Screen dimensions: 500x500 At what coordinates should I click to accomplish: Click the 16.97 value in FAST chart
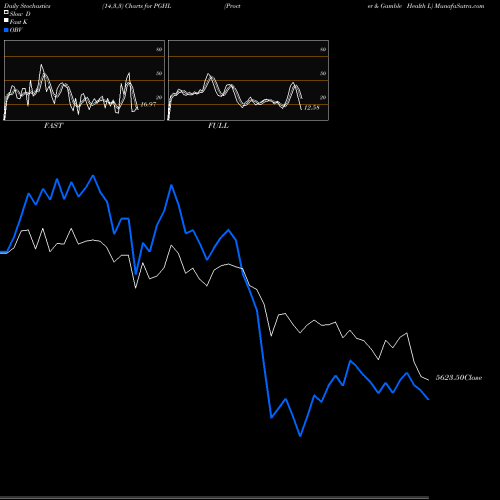coord(148,104)
